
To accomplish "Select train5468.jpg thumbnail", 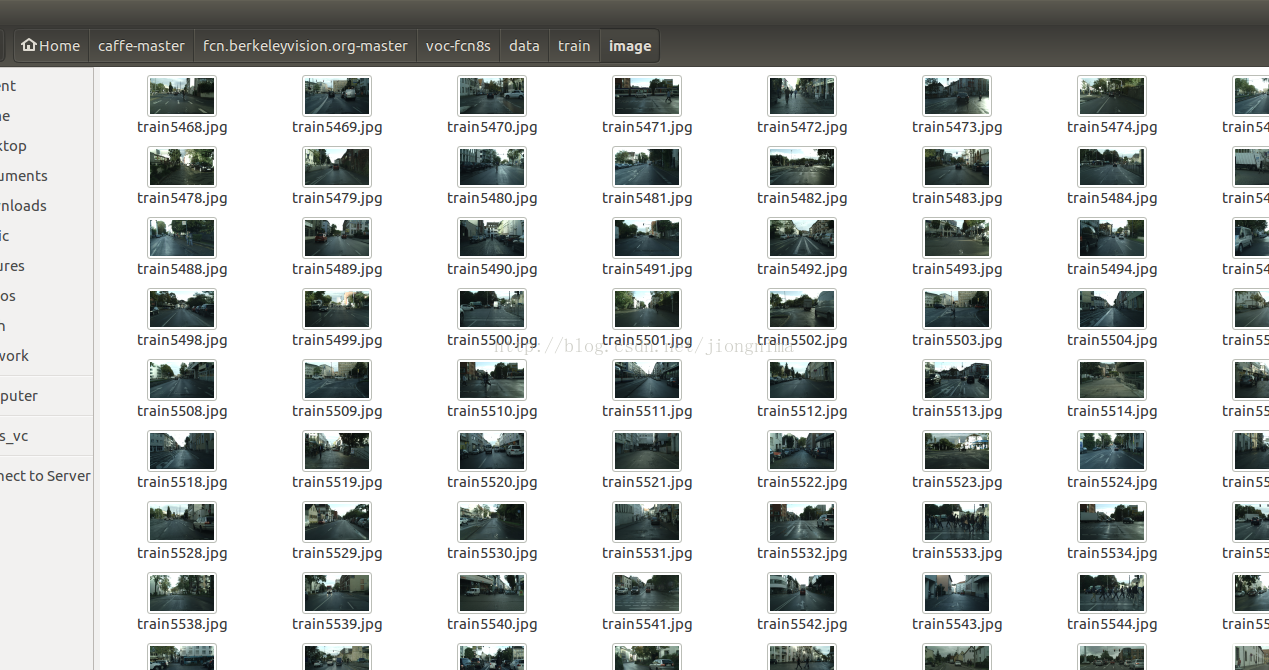I will 182,96.
